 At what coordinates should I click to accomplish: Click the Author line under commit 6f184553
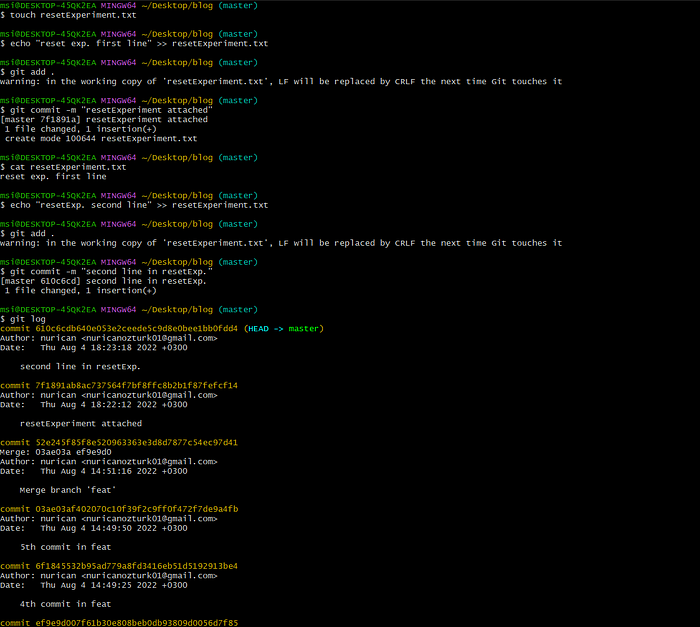pyautogui.click(x=109, y=576)
